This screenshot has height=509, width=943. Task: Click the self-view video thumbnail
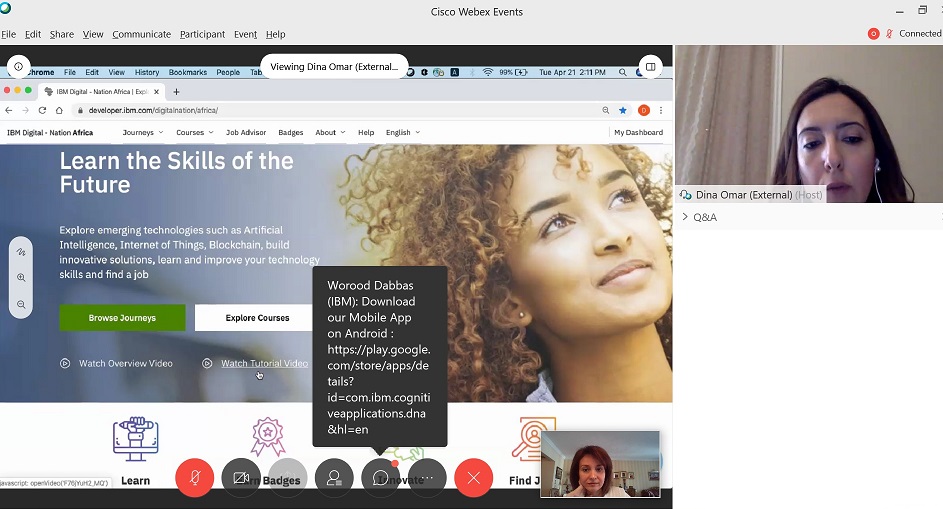tap(600, 464)
